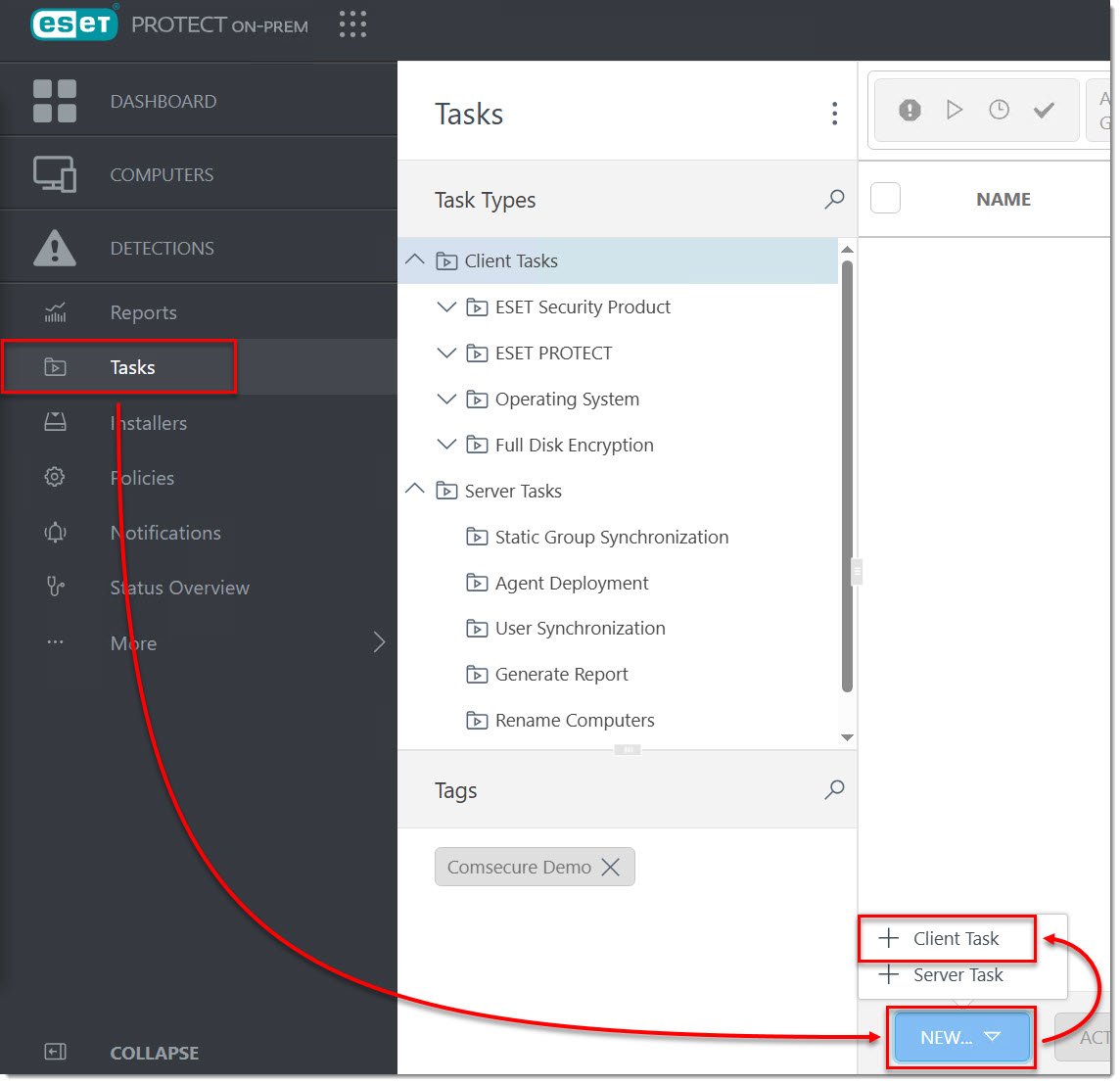The height and width of the screenshot is (1084, 1120).
Task: Sort by the NAME column header
Action: coord(1003,200)
